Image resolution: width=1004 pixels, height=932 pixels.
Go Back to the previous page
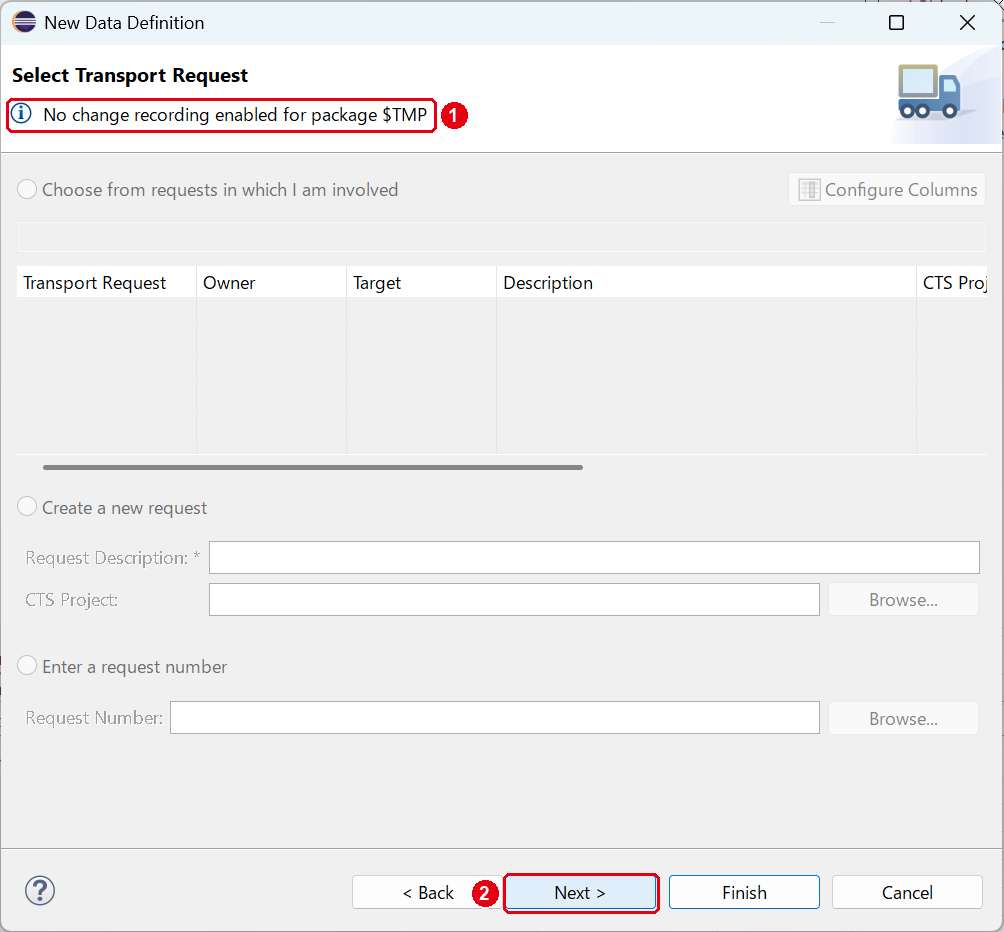point(427,892)
